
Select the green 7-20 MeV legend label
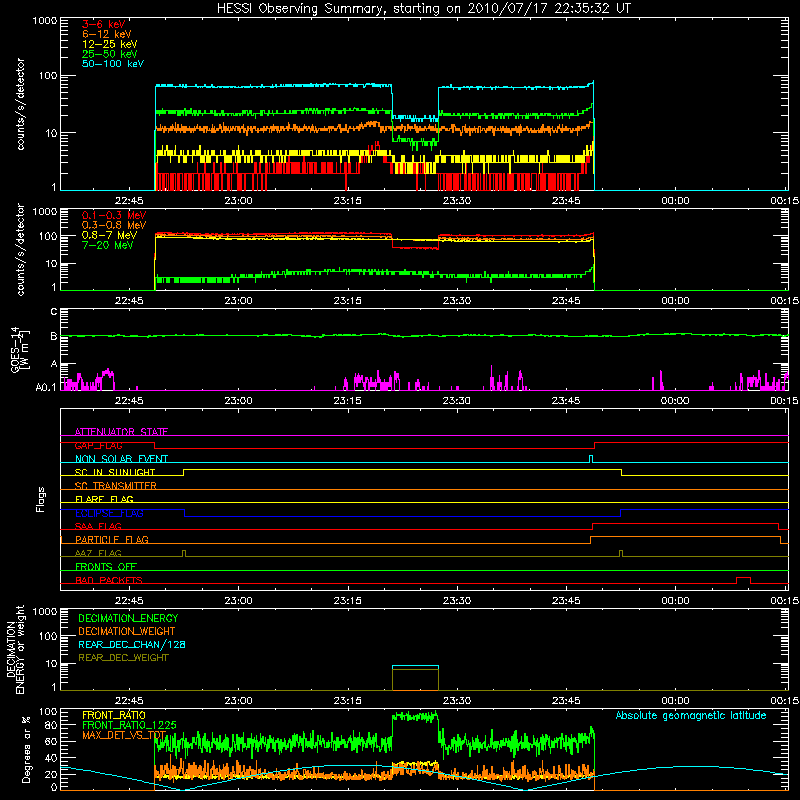tap(107, 245)
